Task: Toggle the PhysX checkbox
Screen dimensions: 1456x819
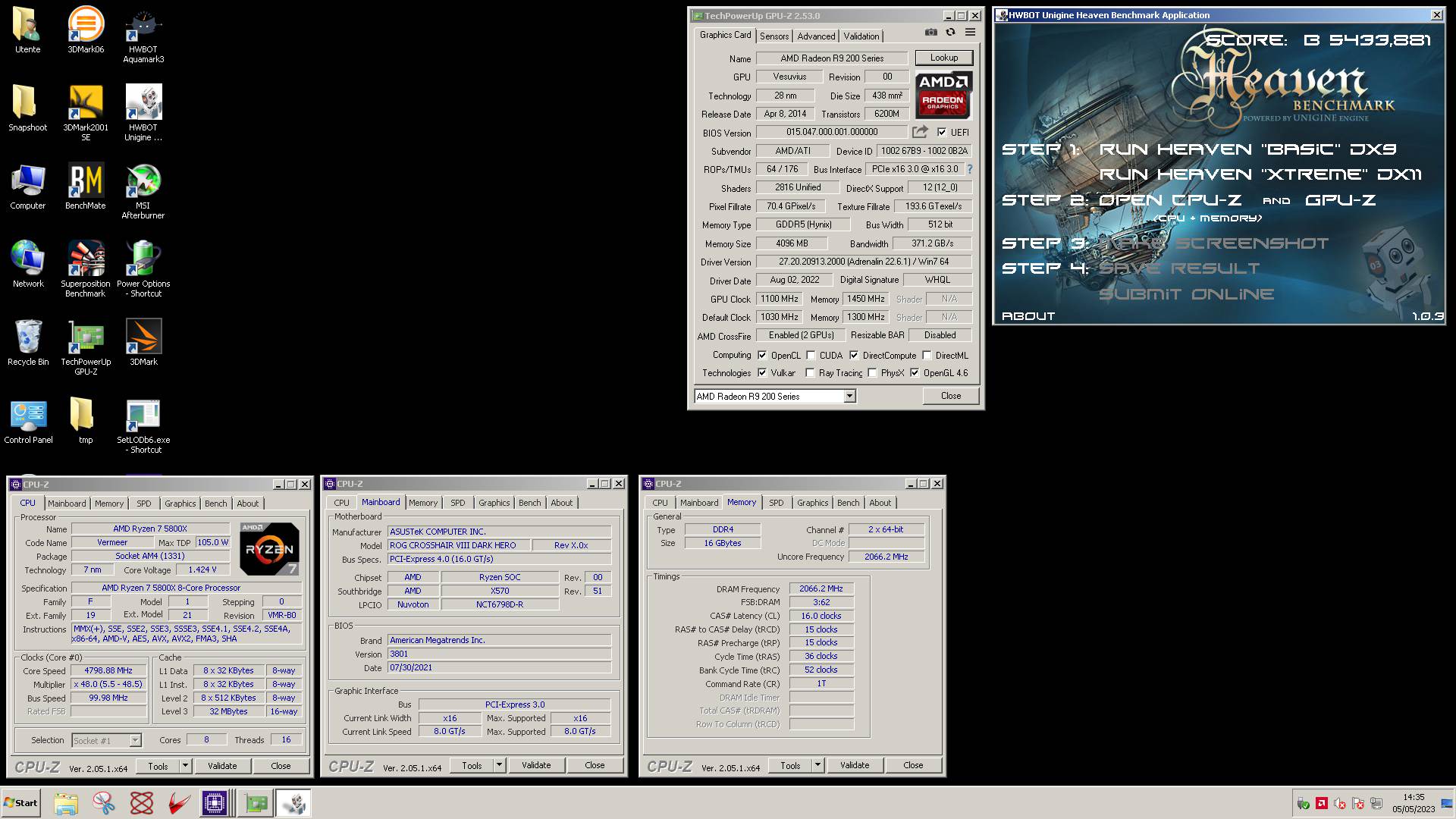Action: click(x=872, y=372)
